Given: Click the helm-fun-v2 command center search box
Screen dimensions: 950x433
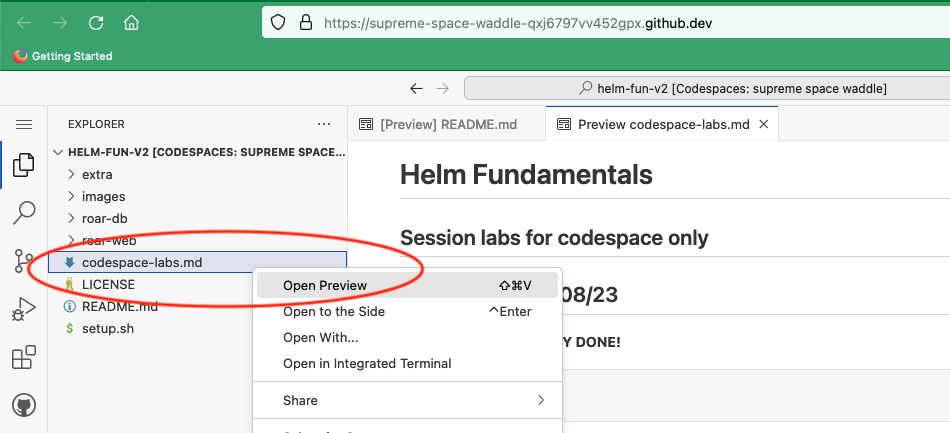Looking at the screenshot, I should 707,88.
